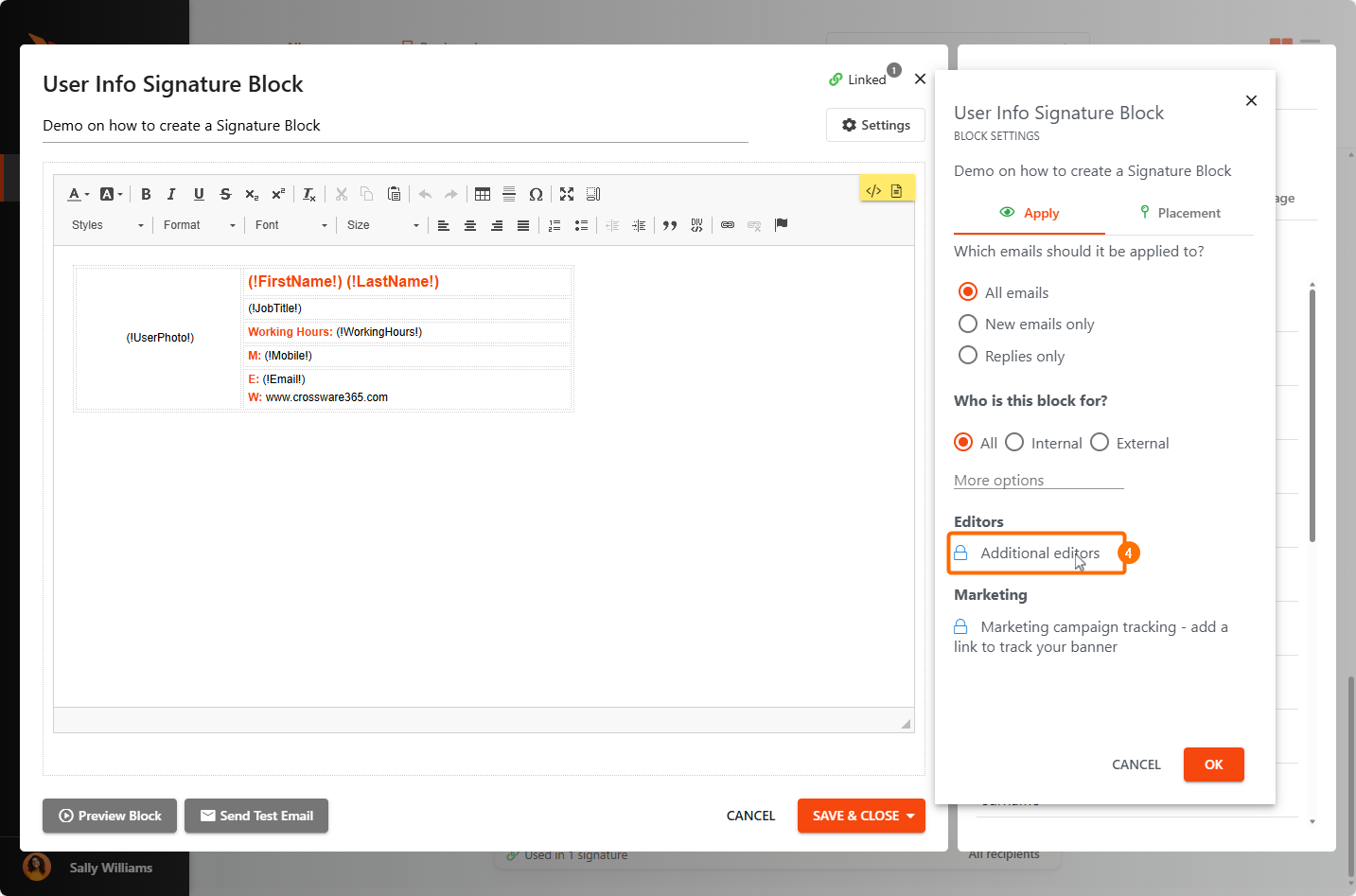Select the New emails only option
This screenshot has width=1356, height=896.
[x=968, y=325]
